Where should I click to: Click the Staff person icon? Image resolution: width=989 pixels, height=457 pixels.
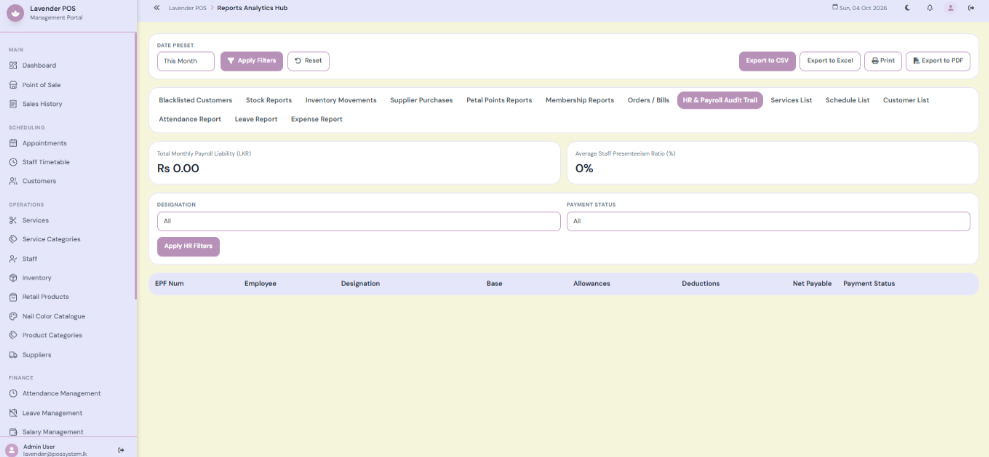pyautogui.click(x=13, y=259)
